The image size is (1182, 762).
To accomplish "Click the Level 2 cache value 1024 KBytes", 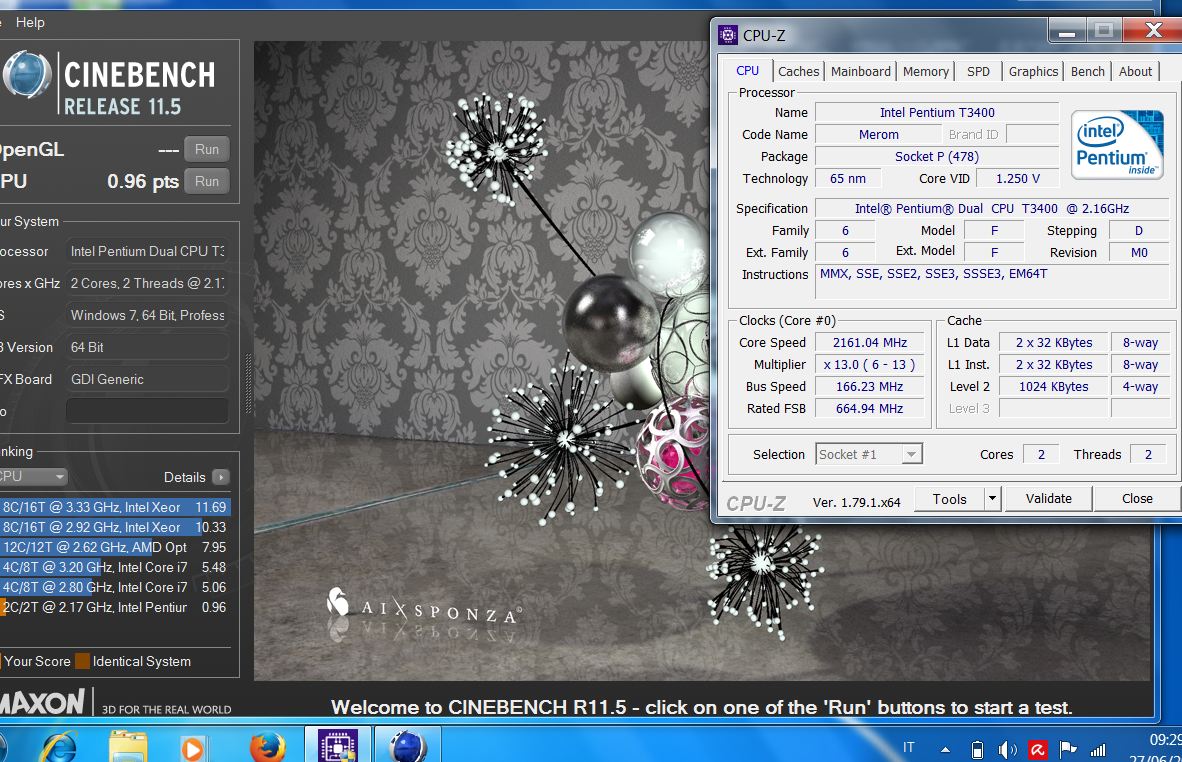I will (1053, 387).
